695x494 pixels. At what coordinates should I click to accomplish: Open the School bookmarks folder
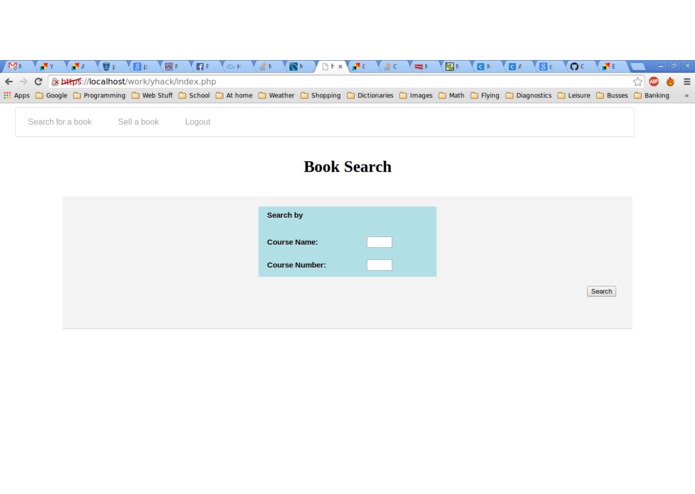(194, 95)
